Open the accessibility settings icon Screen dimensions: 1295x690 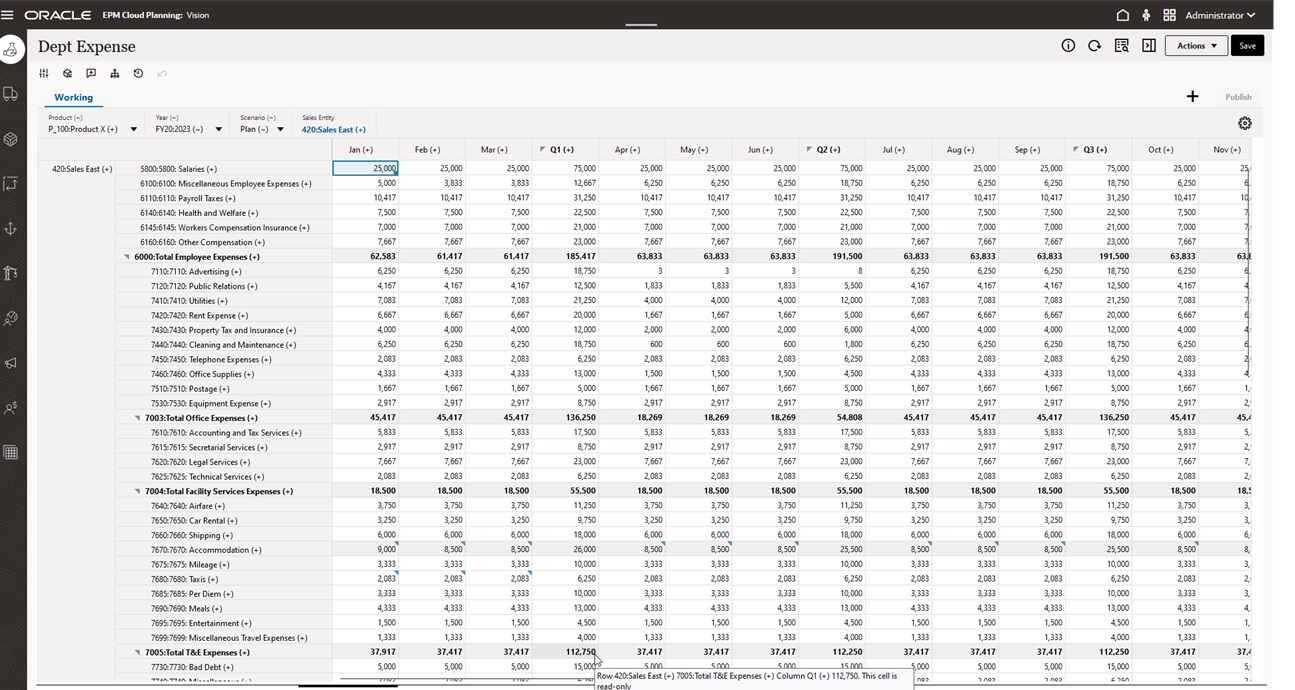pos(1146,15)
